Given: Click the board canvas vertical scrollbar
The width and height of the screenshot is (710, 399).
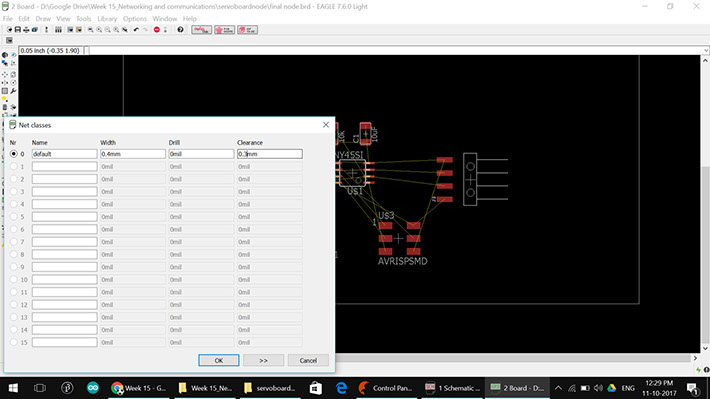Looking at the screenshot, I should pos(705,204).
